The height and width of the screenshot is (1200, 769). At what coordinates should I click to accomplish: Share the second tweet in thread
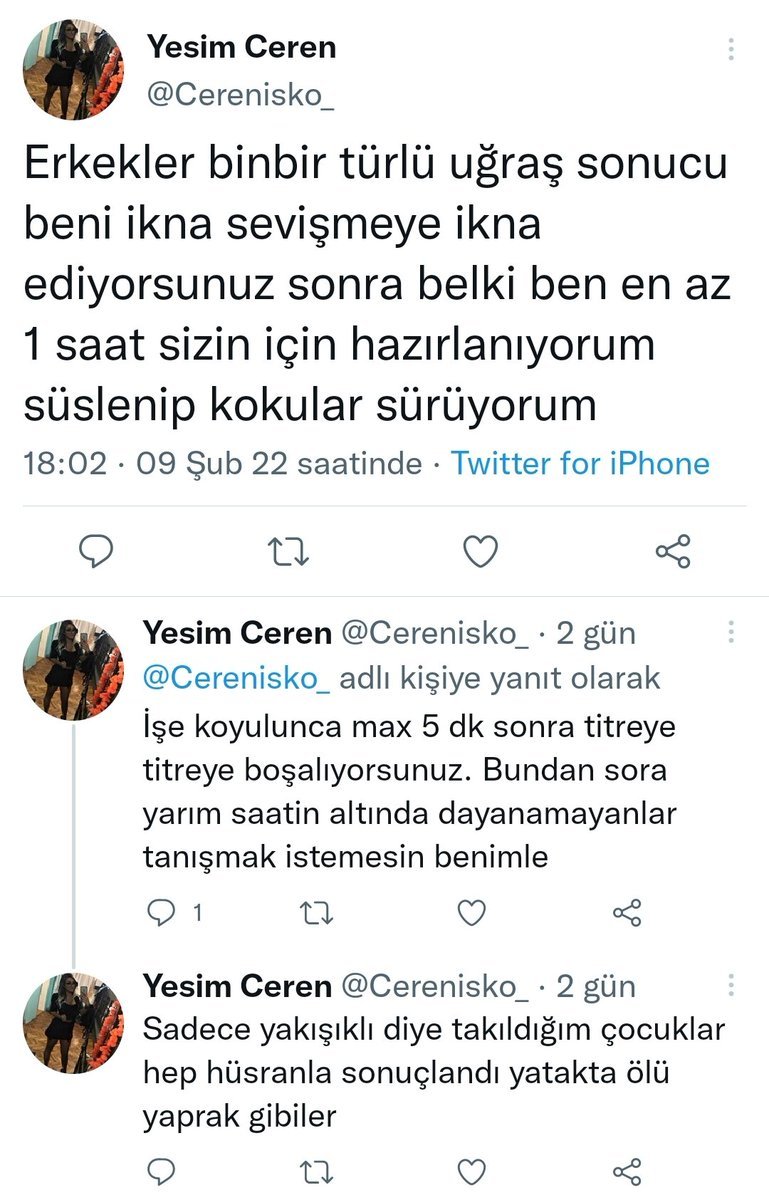627,912
